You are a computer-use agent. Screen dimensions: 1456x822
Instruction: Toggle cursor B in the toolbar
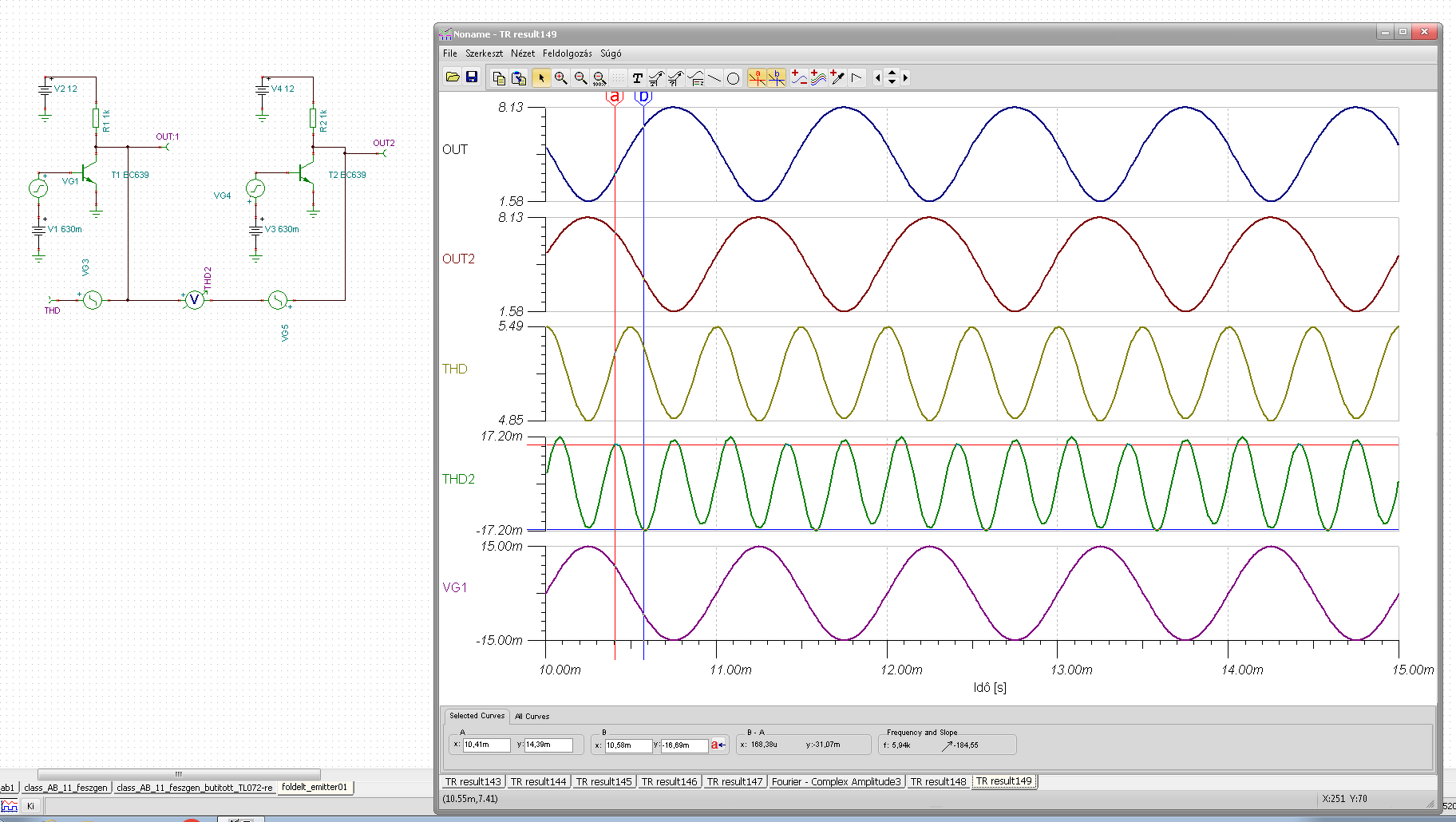click(776, 77)
